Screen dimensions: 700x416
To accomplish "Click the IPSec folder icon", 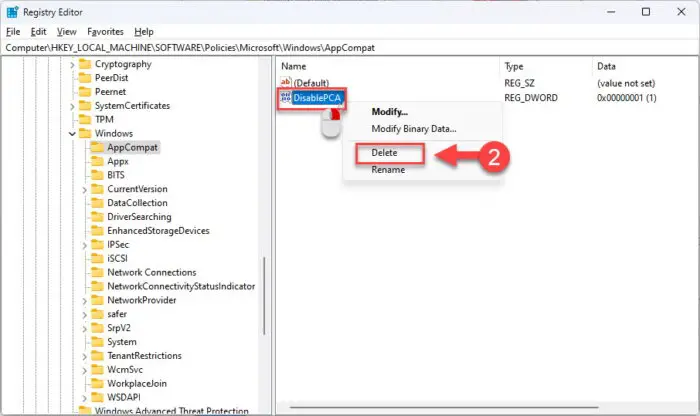I will point(97,245).
